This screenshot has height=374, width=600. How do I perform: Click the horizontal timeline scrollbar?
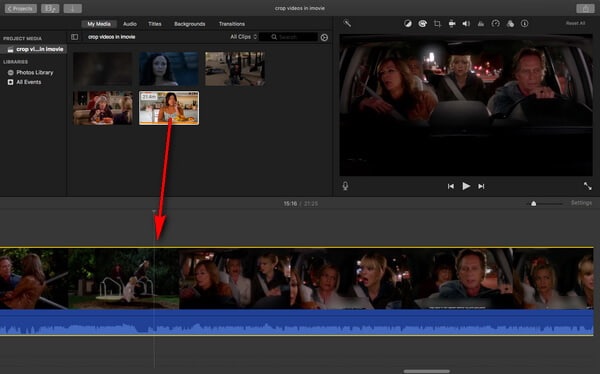pos(426,371)
